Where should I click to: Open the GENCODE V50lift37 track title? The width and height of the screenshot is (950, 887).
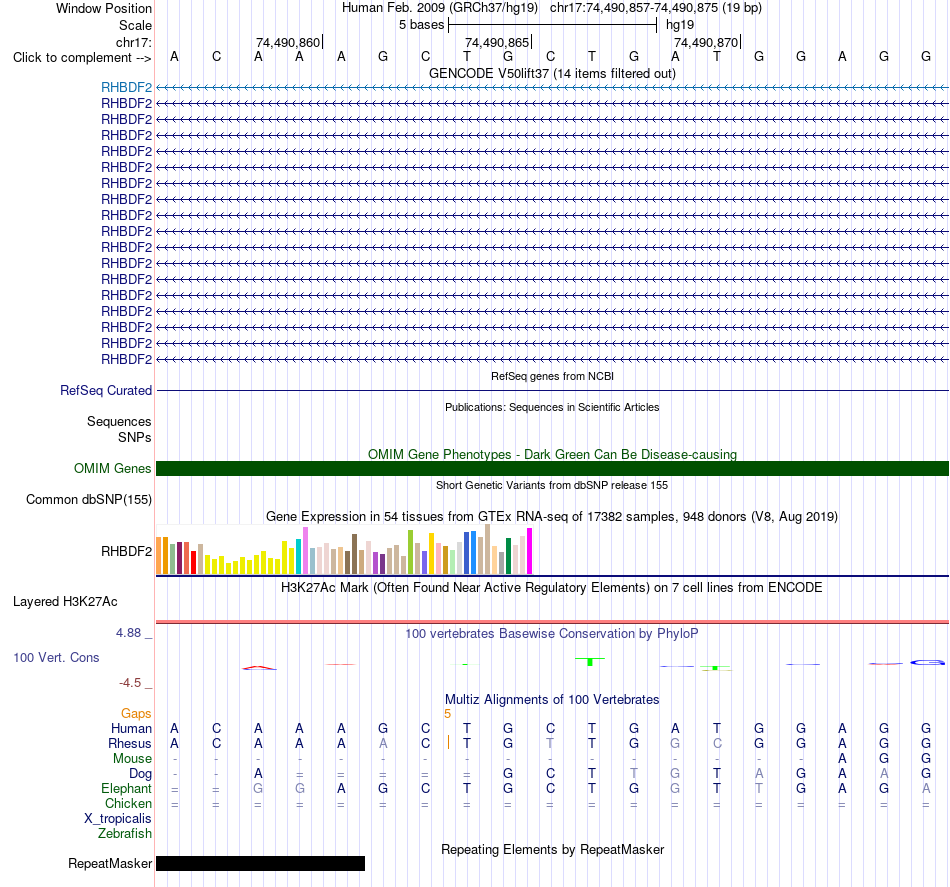[x=552, y=73]
